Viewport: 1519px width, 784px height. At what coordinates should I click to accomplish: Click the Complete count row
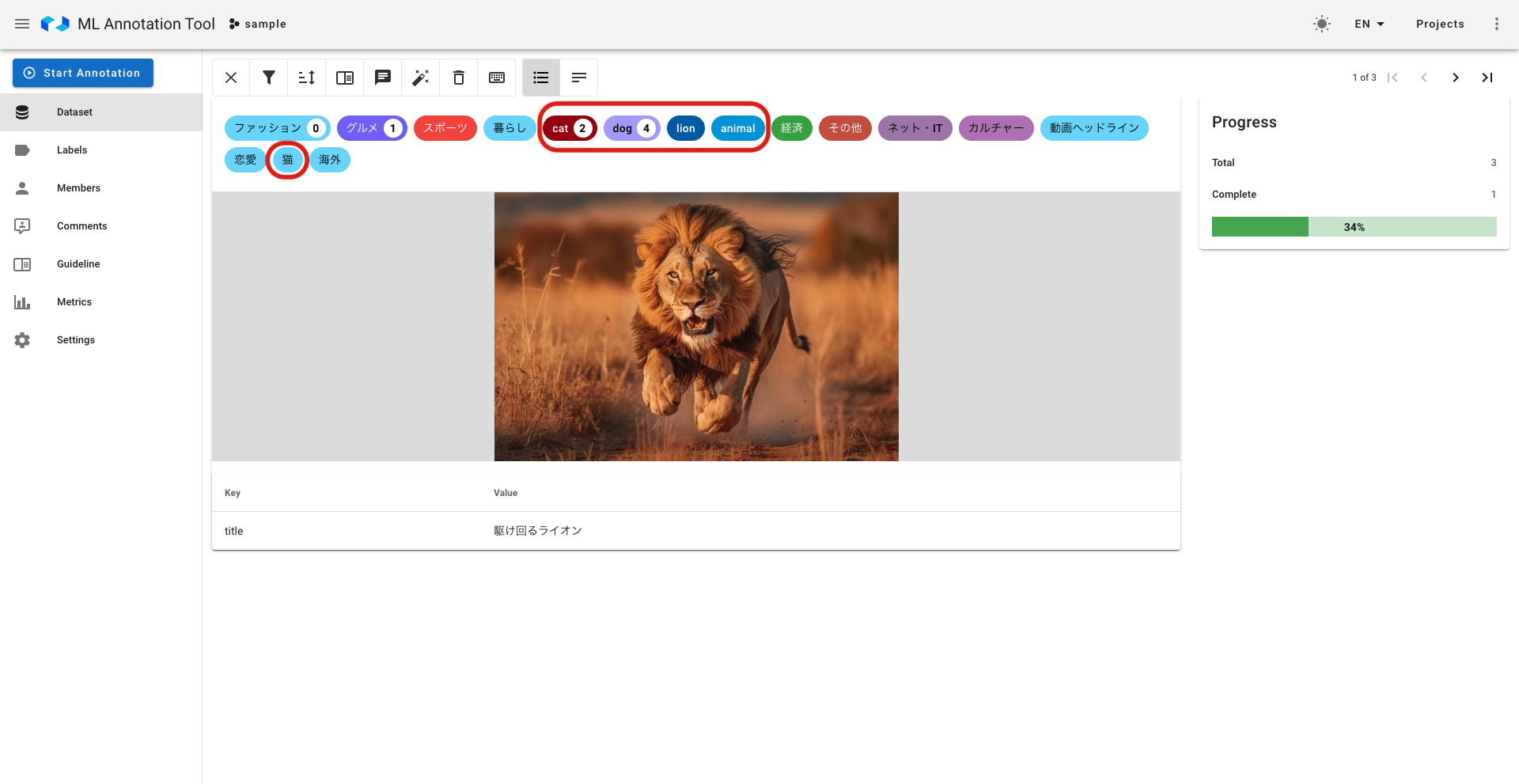pos(1354,195)
